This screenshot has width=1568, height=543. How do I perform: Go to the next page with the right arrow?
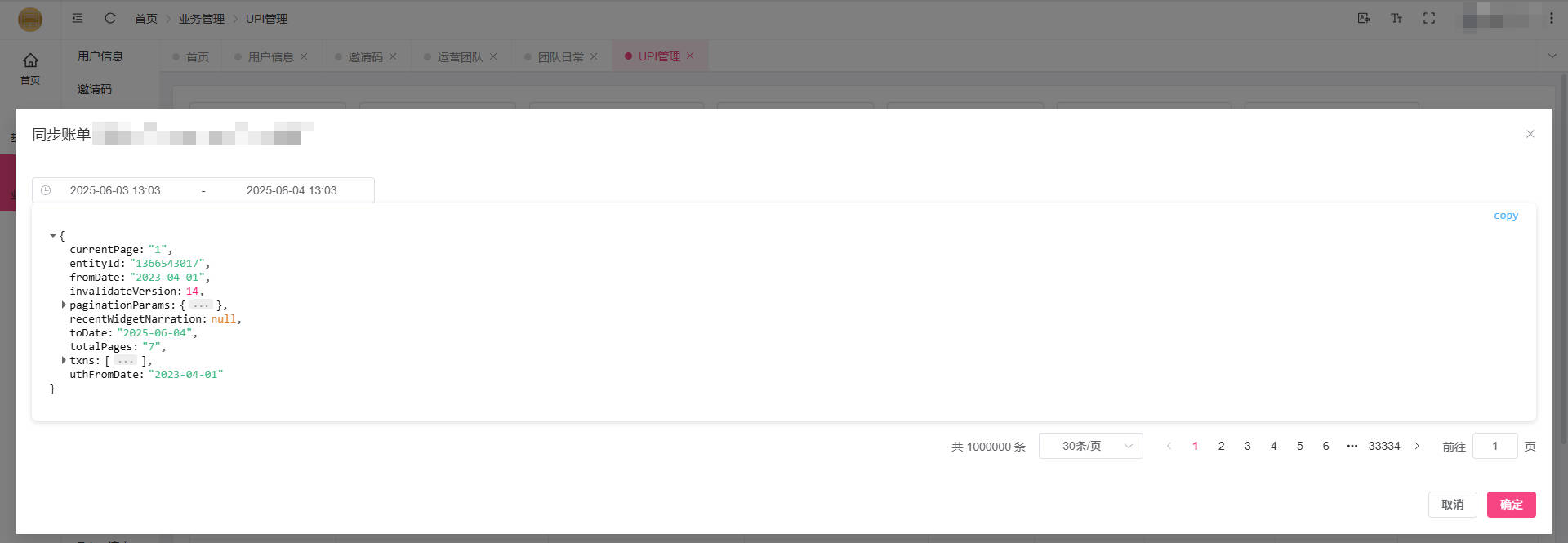[1417, 446]
